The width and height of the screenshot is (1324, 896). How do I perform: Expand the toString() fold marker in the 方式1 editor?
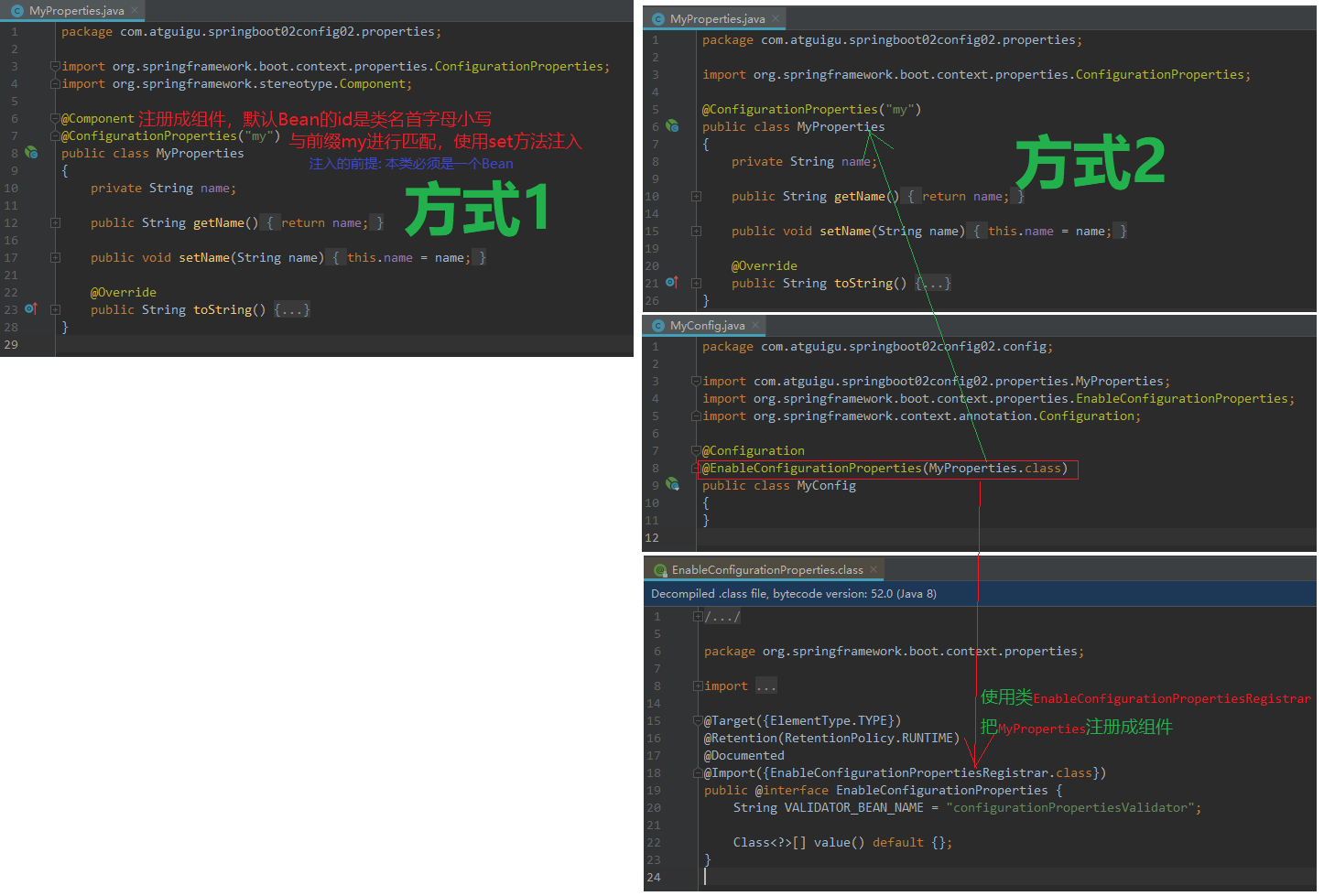point(55,309)
